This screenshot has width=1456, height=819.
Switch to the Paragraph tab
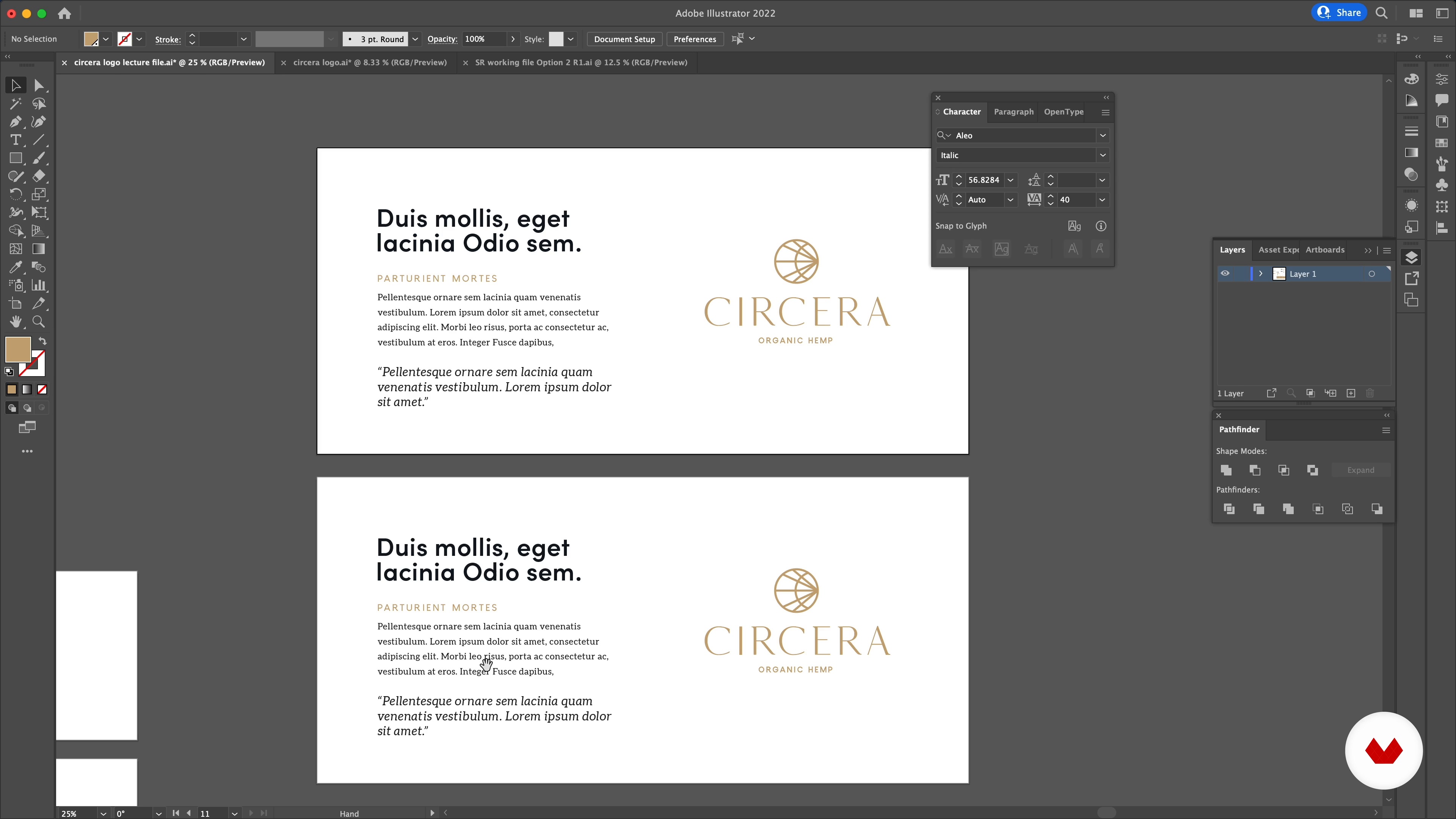click(1014, 112)
